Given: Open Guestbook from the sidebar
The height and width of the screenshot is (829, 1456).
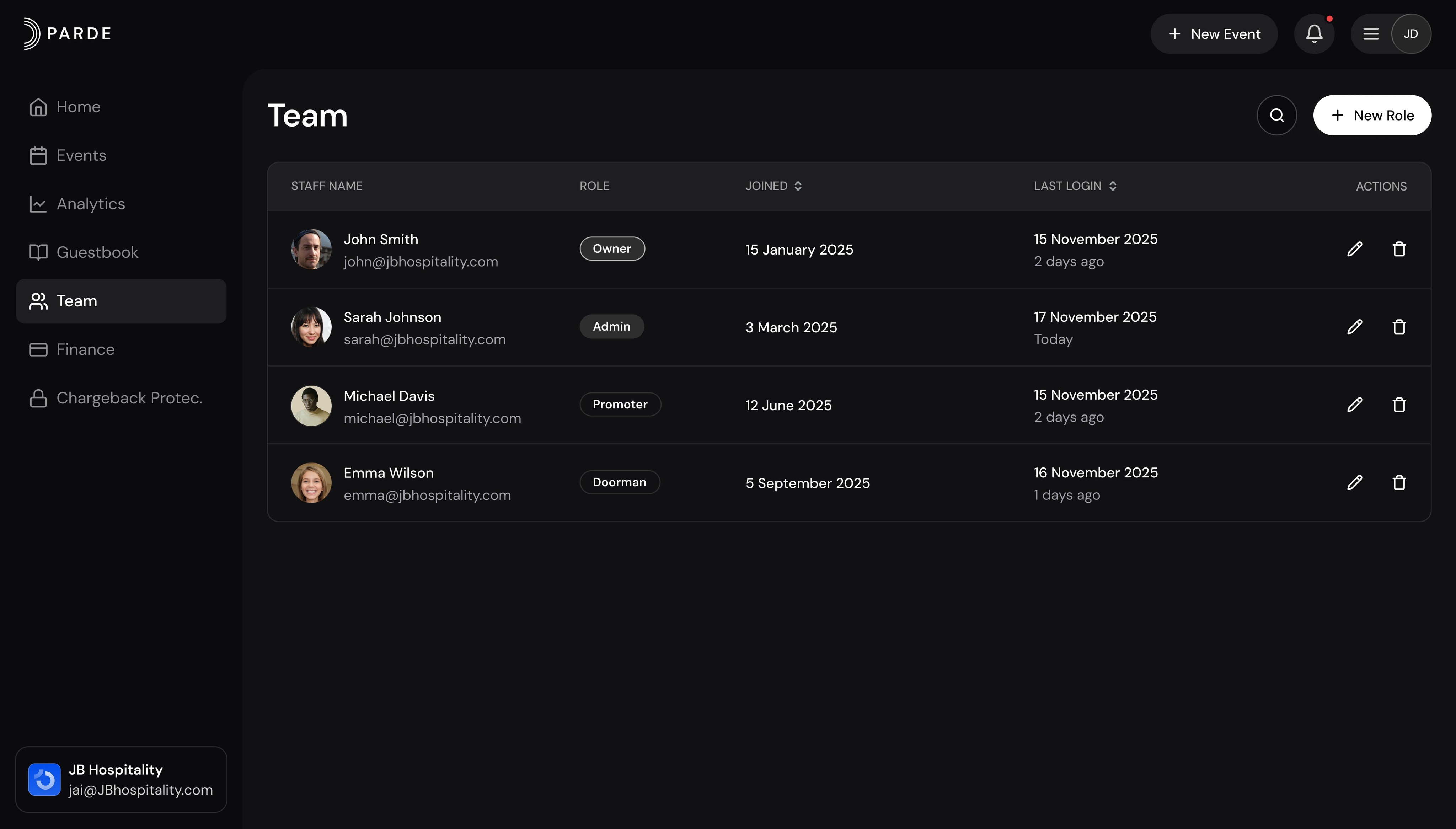Looking at the screenshot, I should pos(97,252).
